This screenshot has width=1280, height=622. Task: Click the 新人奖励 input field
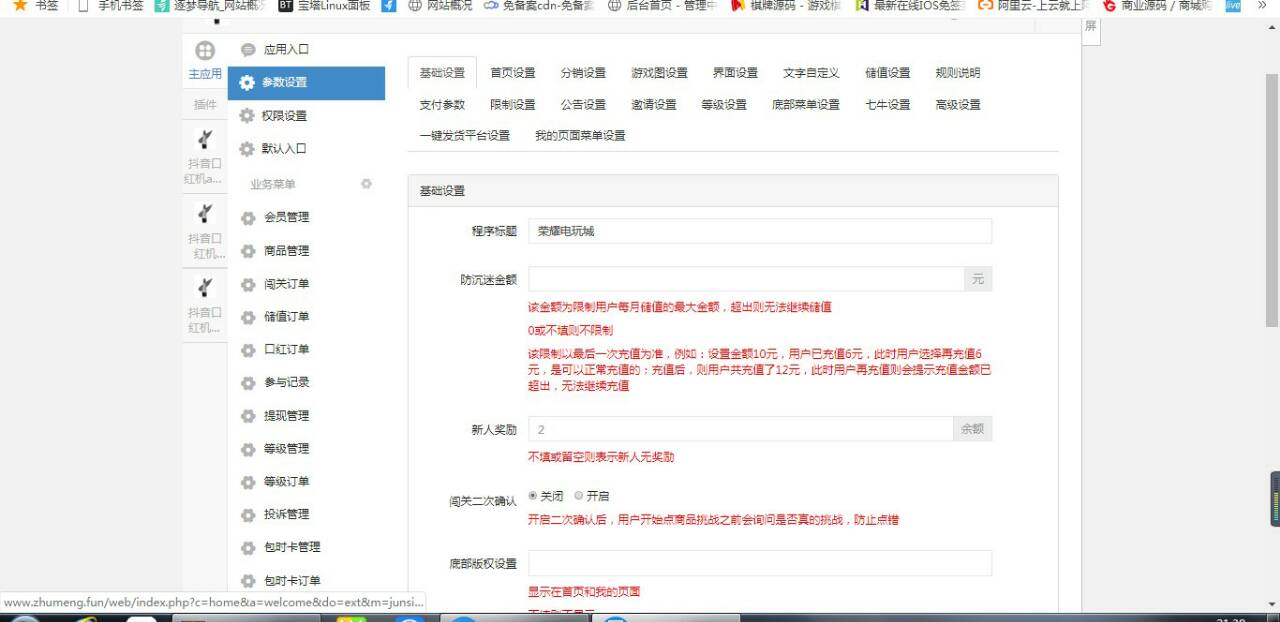(x=741, y=429)
